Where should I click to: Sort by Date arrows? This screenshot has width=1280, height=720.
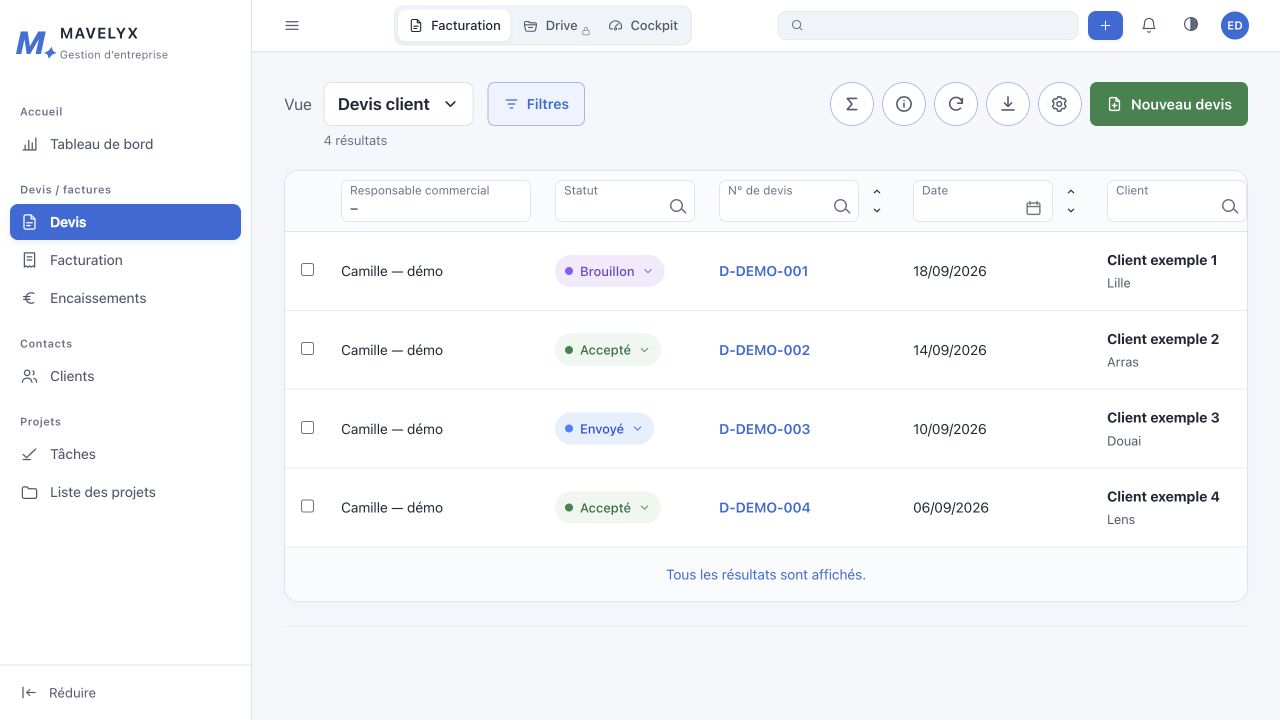(1071, 201)
